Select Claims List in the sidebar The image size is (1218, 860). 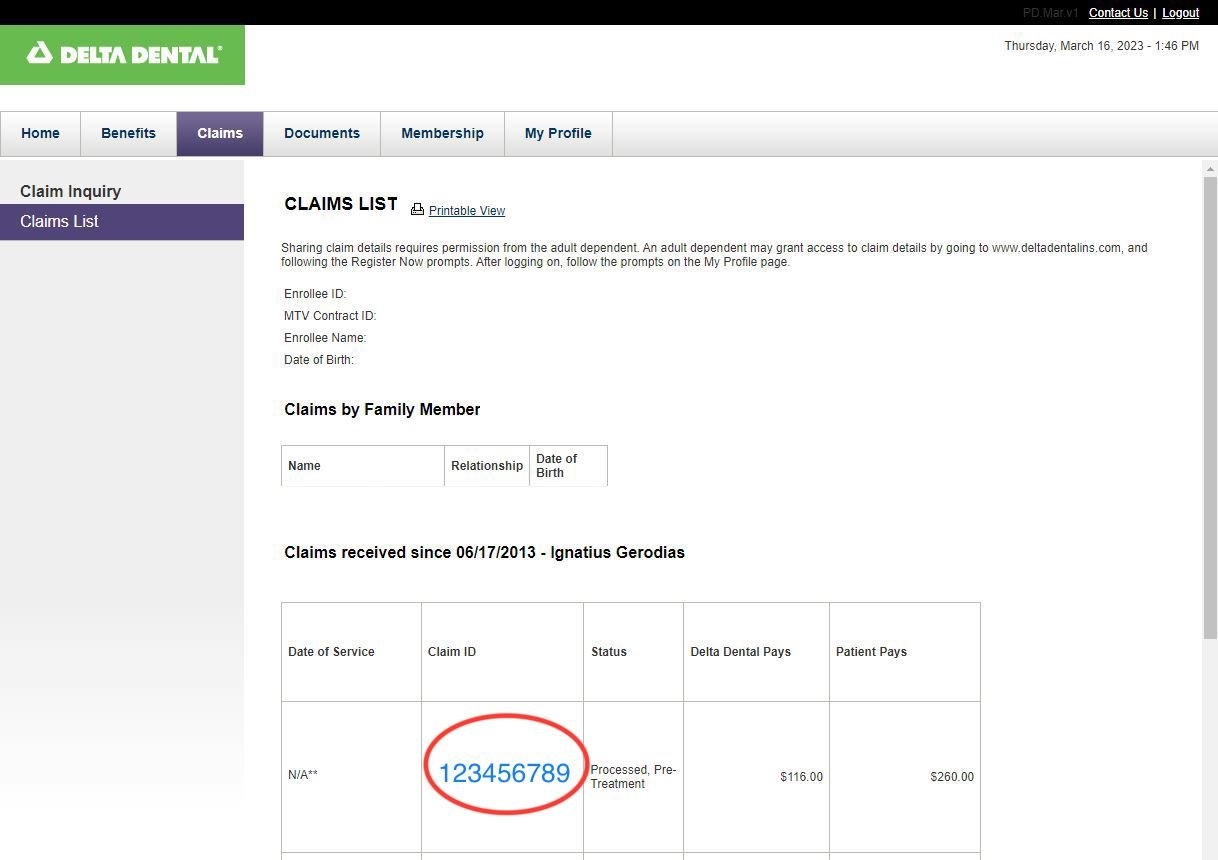click(x=59, y=221)
